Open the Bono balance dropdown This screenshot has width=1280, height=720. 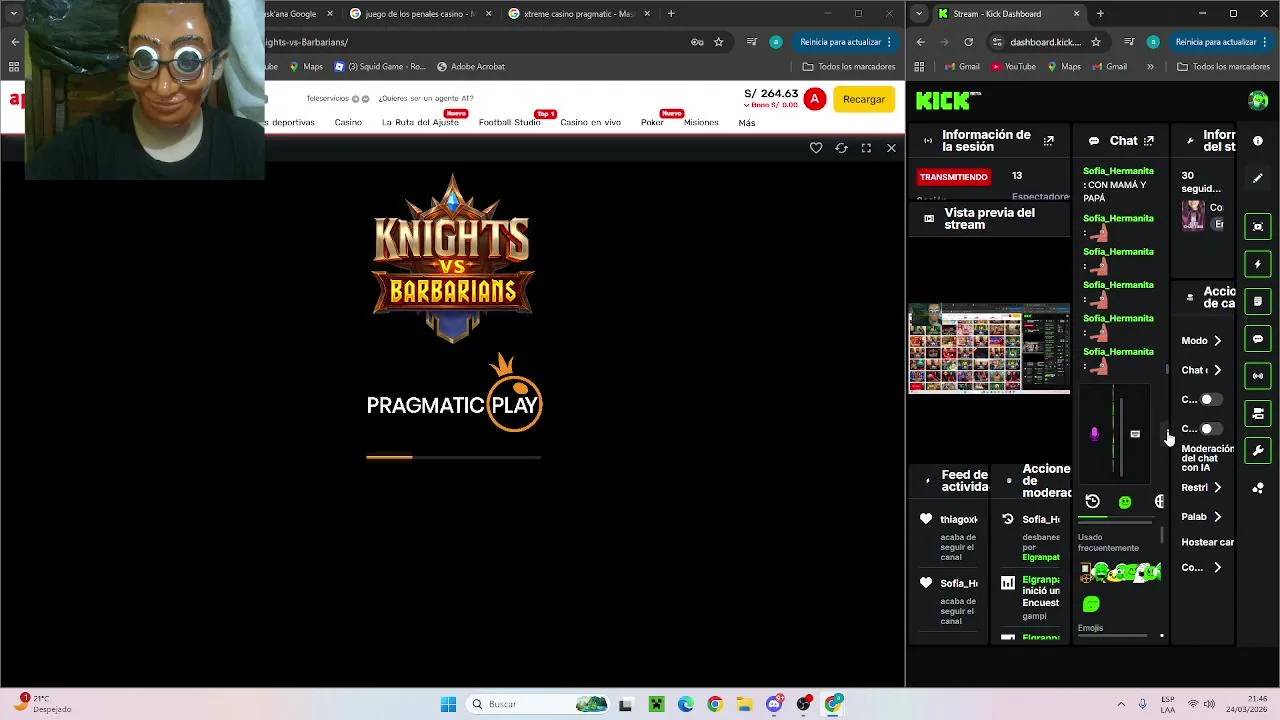pos(772,105)
